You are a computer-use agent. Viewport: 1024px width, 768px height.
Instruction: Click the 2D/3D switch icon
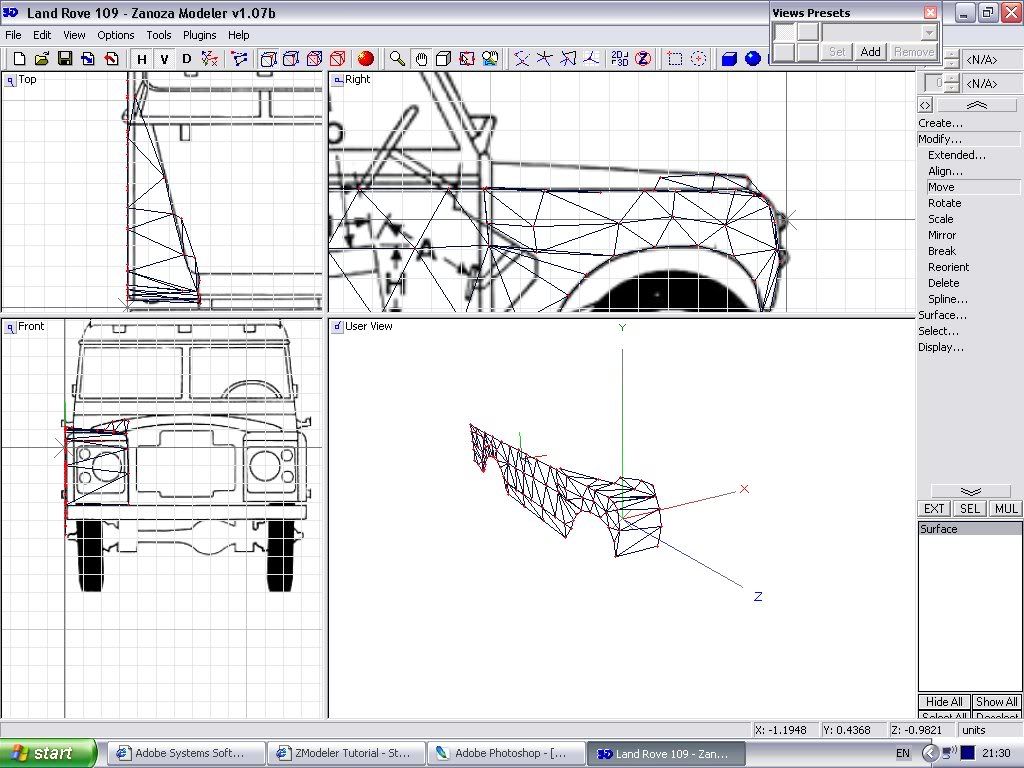[619, 59]
